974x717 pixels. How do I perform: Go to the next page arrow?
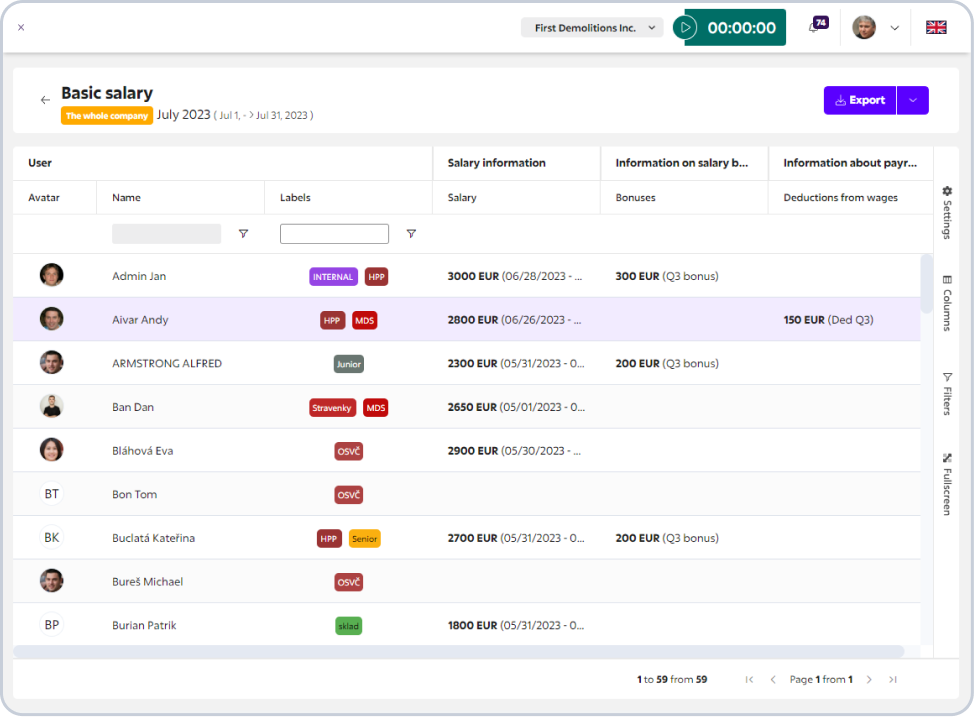tap(869, 680)
